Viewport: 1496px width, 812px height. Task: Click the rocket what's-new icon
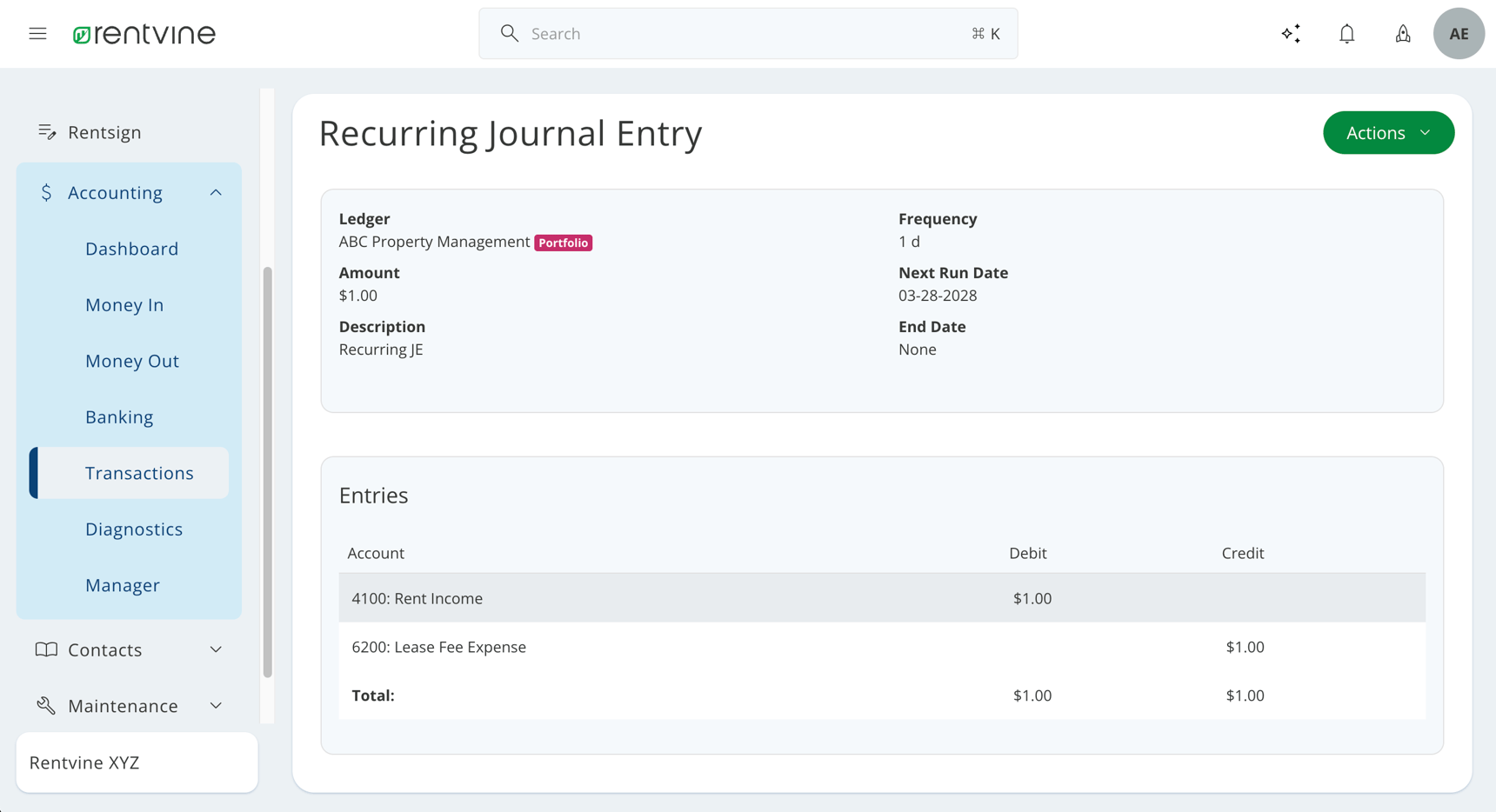[1403, 33]
